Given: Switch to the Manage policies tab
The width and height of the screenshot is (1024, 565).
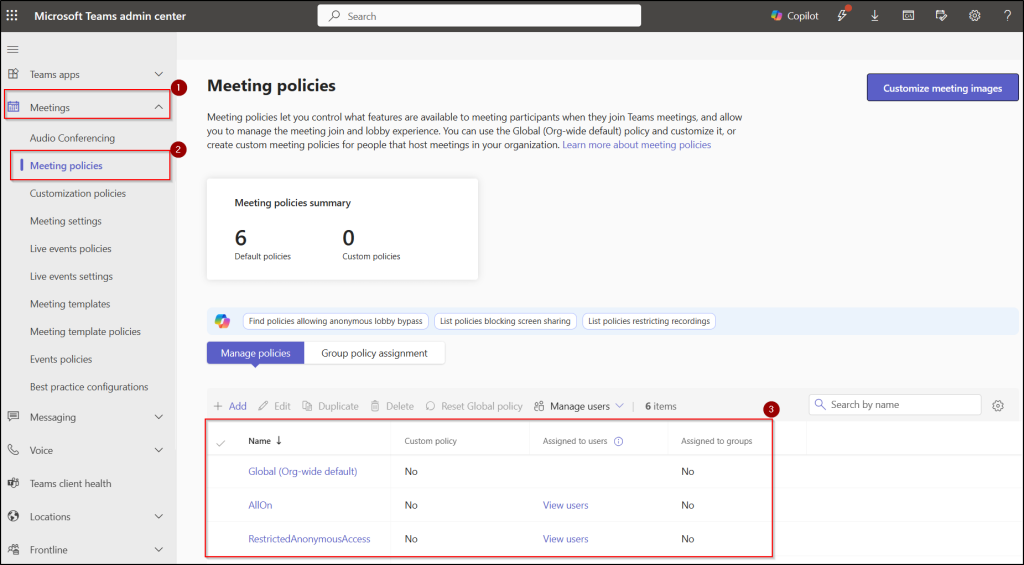Looking at the screenshot, I should tap(255, 353).
